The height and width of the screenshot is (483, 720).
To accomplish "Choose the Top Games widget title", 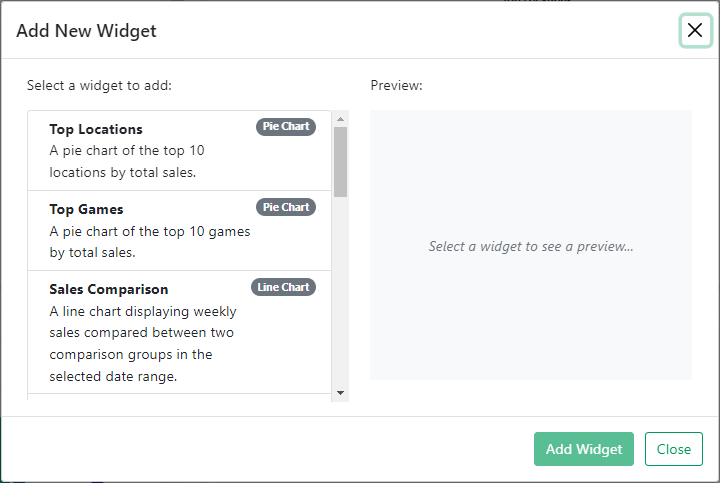I will tap(86, 209).
